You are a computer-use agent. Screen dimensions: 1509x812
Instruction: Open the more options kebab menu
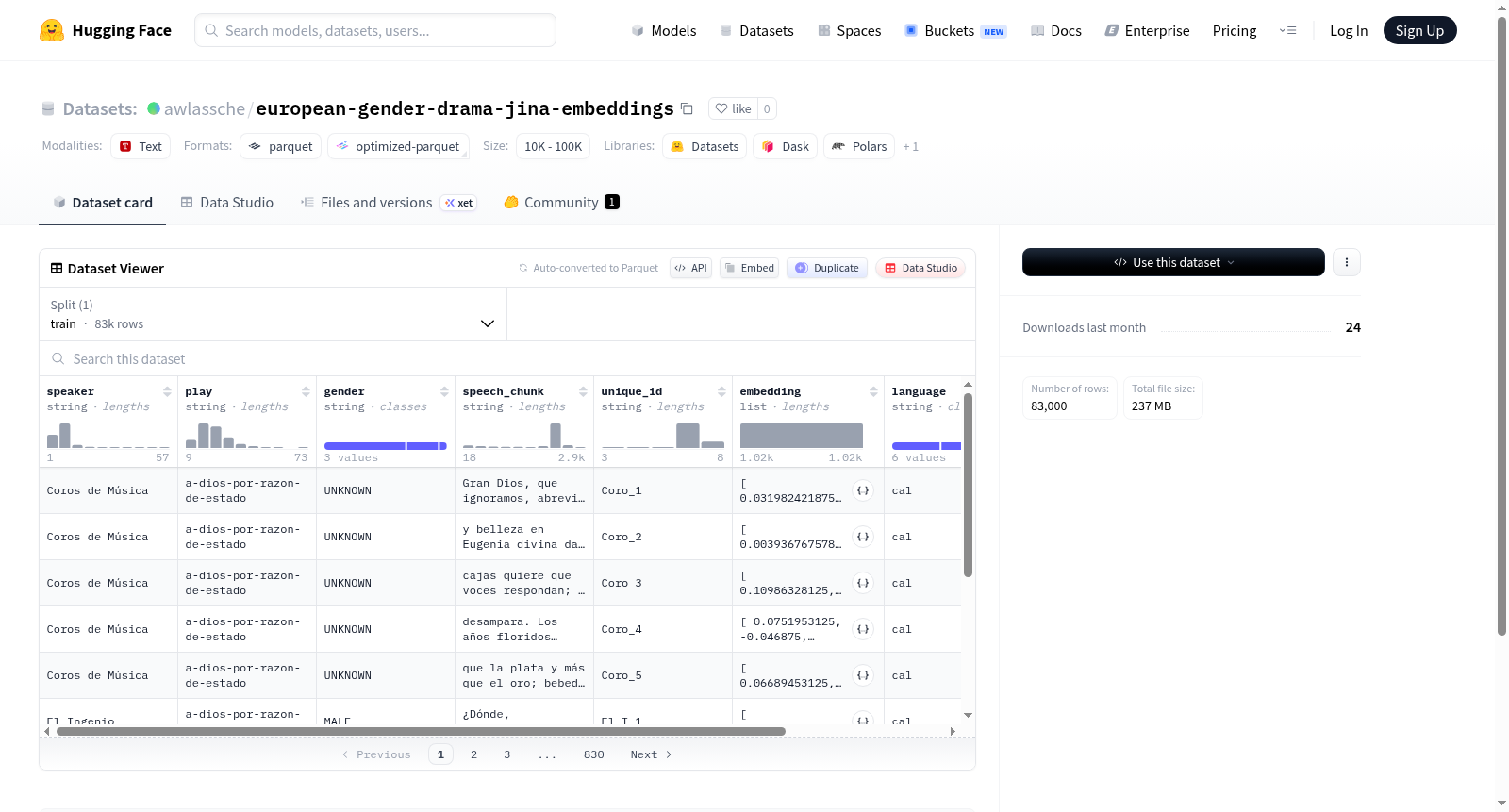tap(1347, 262)
